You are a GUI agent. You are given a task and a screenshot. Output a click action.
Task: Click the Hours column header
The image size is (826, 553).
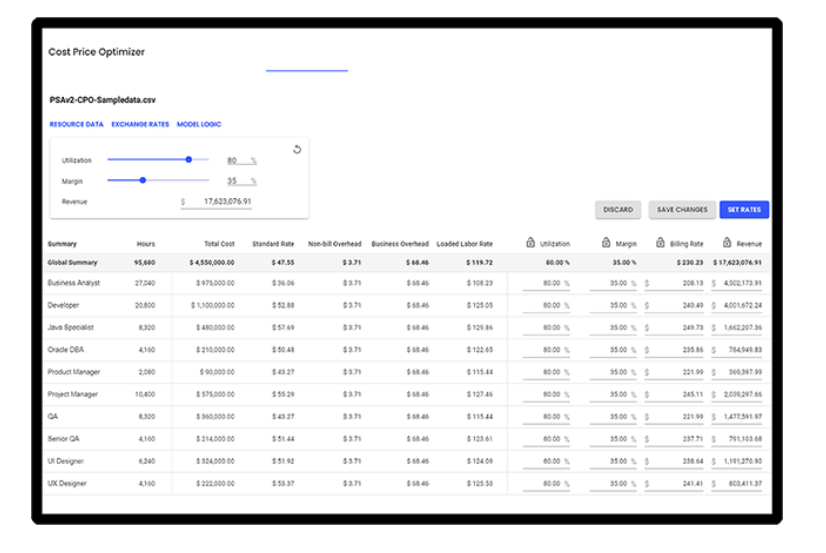[x=146, y=244]
